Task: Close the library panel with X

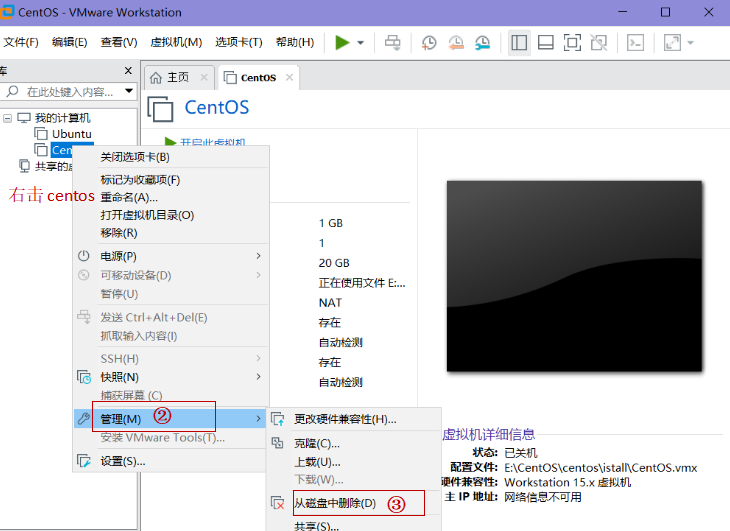Action: click(x=128, y=70)
